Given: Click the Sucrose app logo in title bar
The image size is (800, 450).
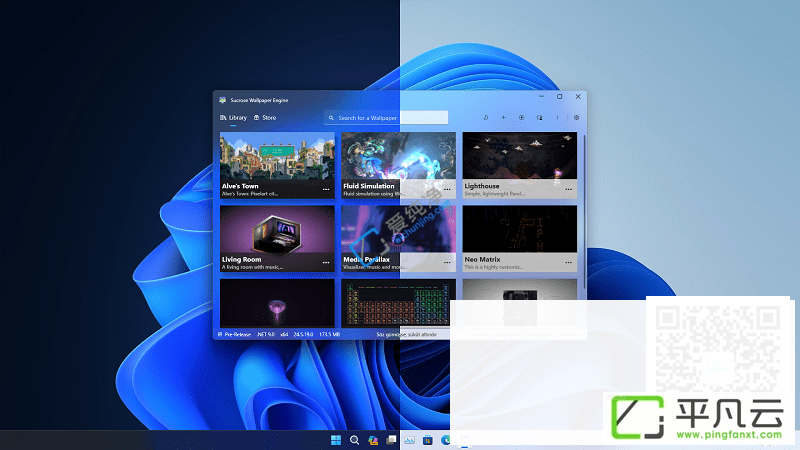Looking at the screenshot, I should [x=222, y=100].
